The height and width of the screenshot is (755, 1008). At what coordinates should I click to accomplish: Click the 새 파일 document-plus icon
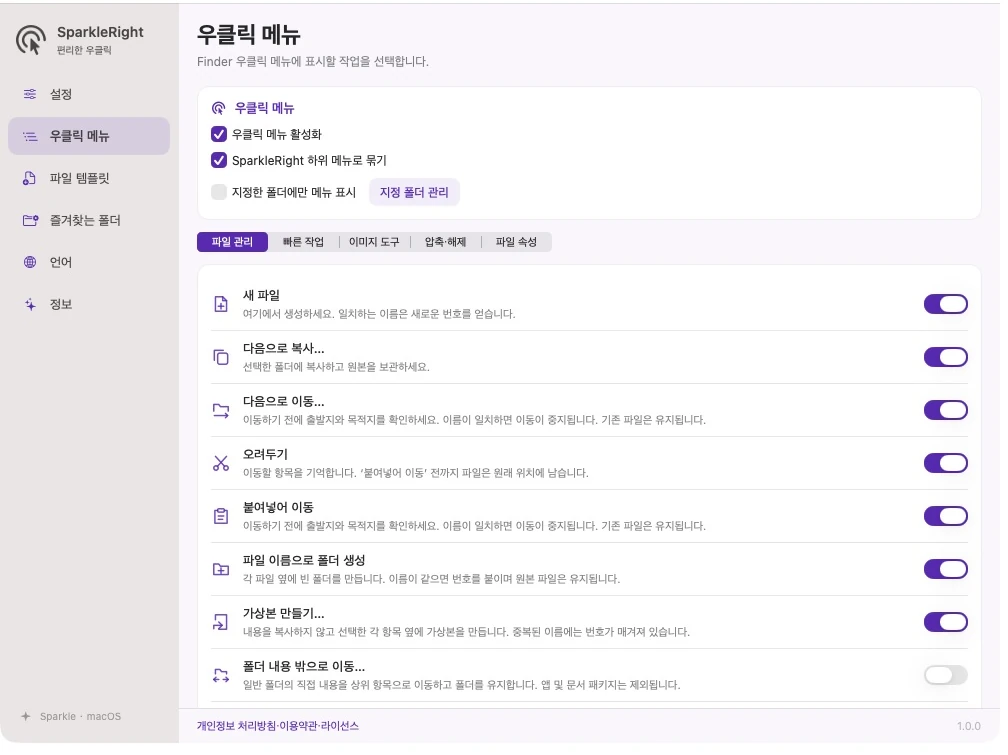pyautogui.click(x=220, y=304)
